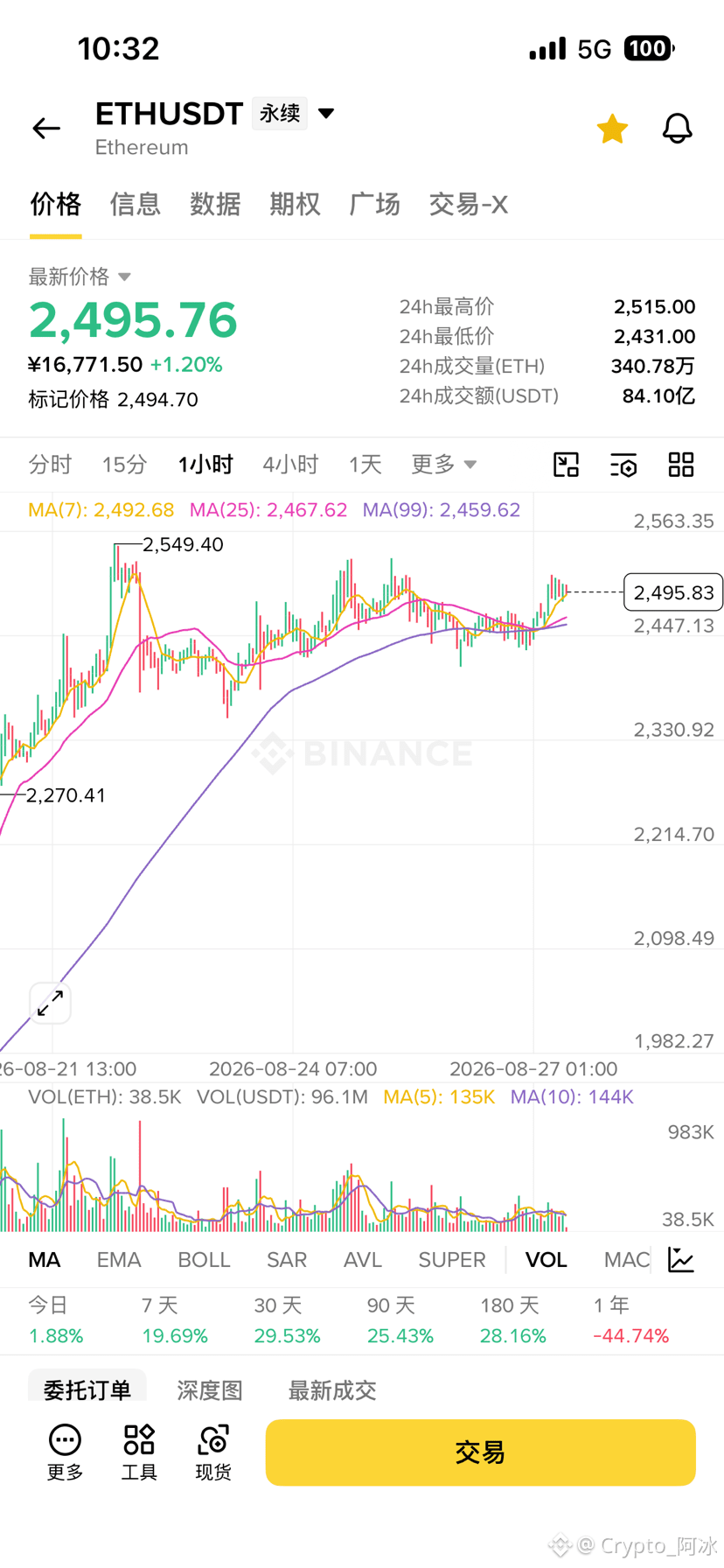Open the grid layout icon

pyautogui.click(x=681, y=465)
